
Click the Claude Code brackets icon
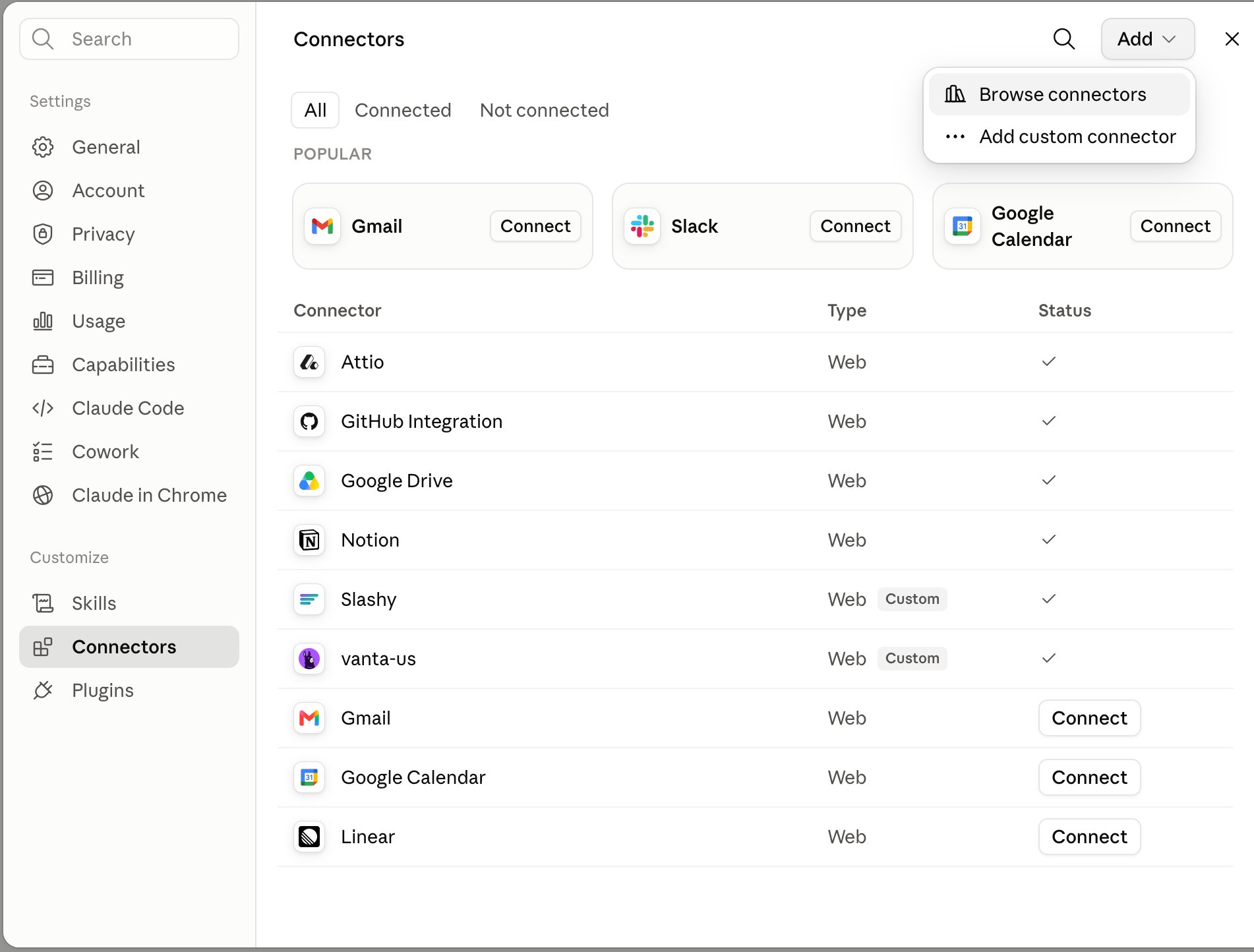pyautogui.click(x=43, y=408)
